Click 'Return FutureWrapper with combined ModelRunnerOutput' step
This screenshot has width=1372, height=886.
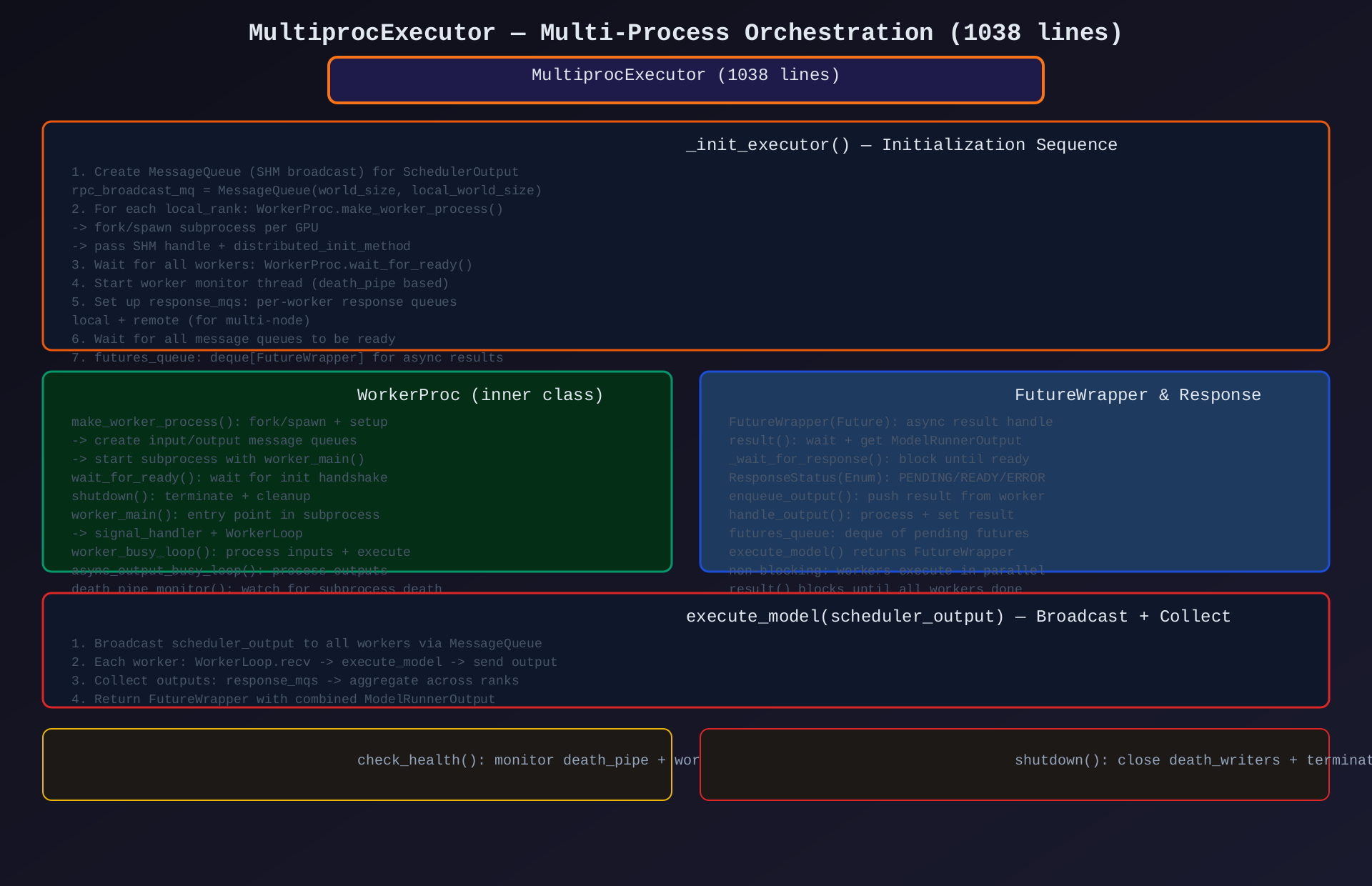tap(283, 700)
